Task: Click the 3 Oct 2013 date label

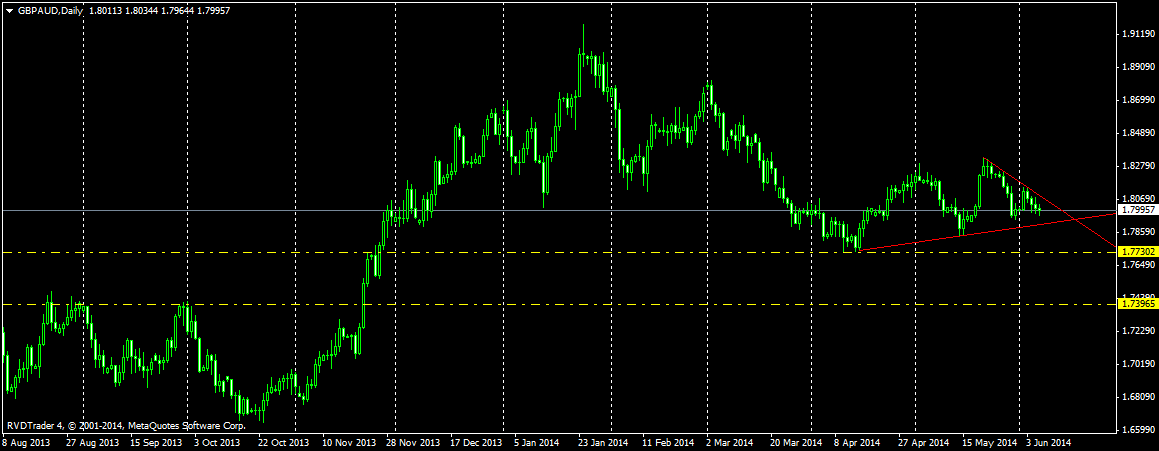Action: [x=217, y=443]
